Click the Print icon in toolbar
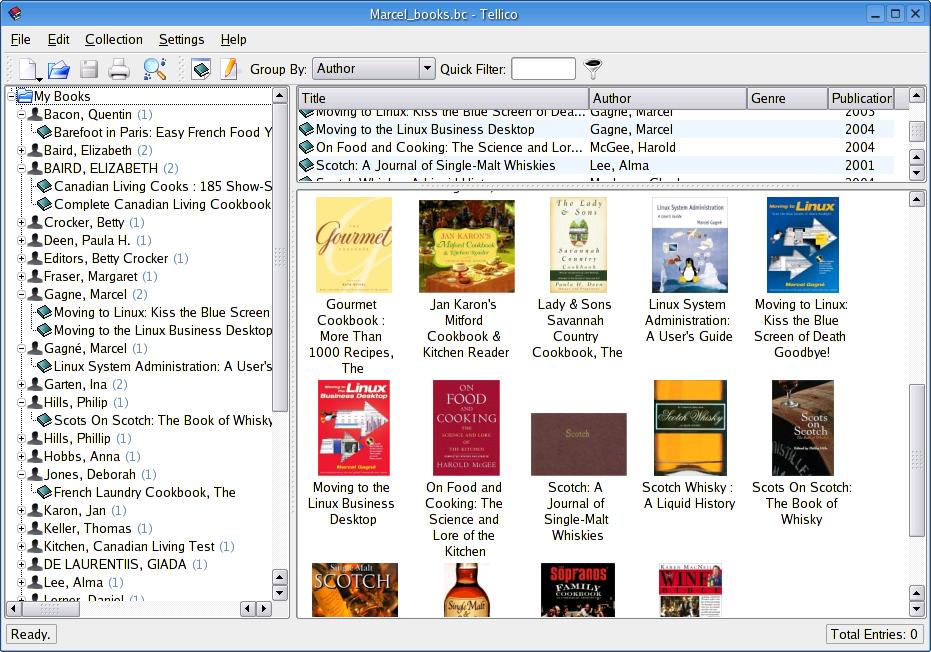Viewport: 931px width, 652px height. (119, 69)
